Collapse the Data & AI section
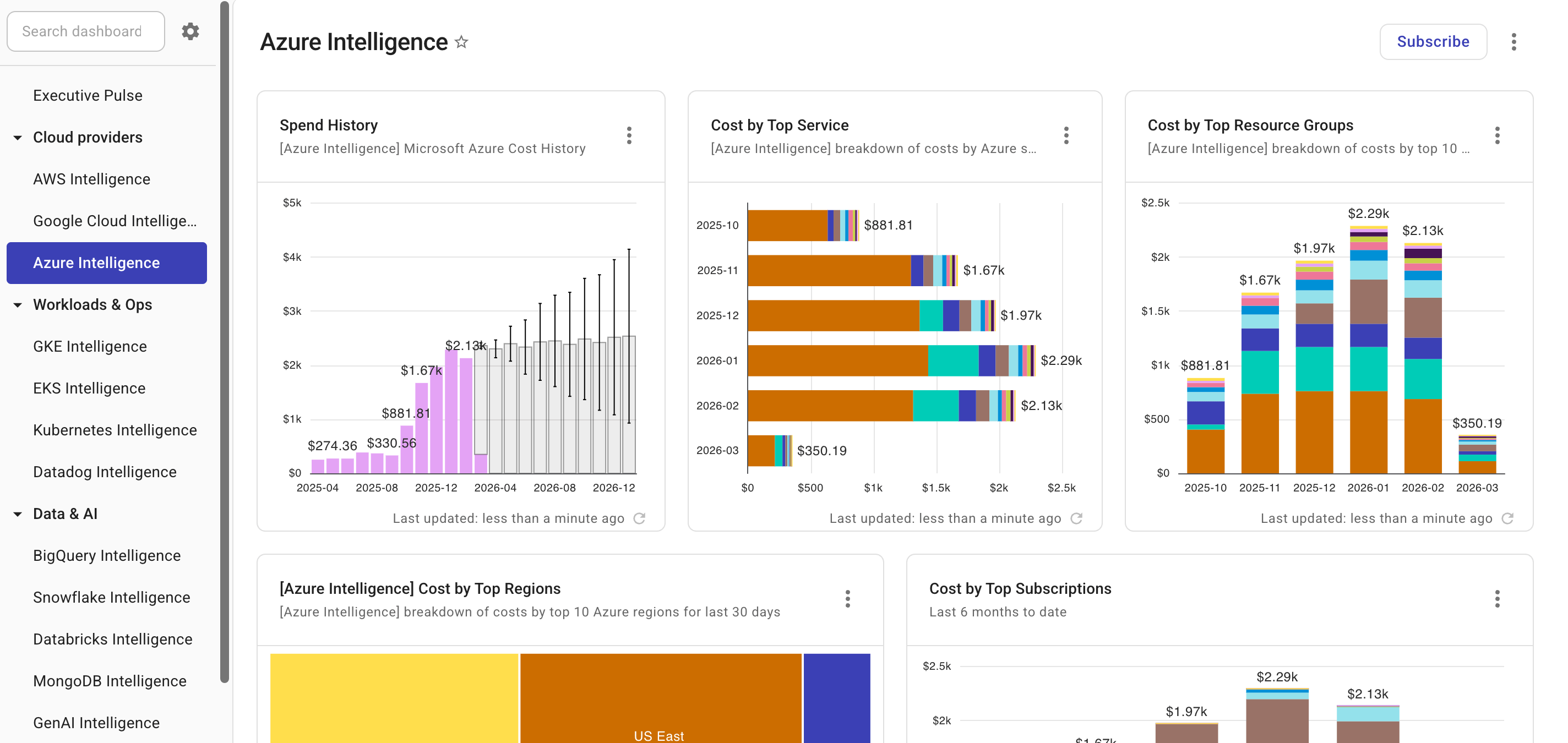1568x743 pixels. (18, 514)
